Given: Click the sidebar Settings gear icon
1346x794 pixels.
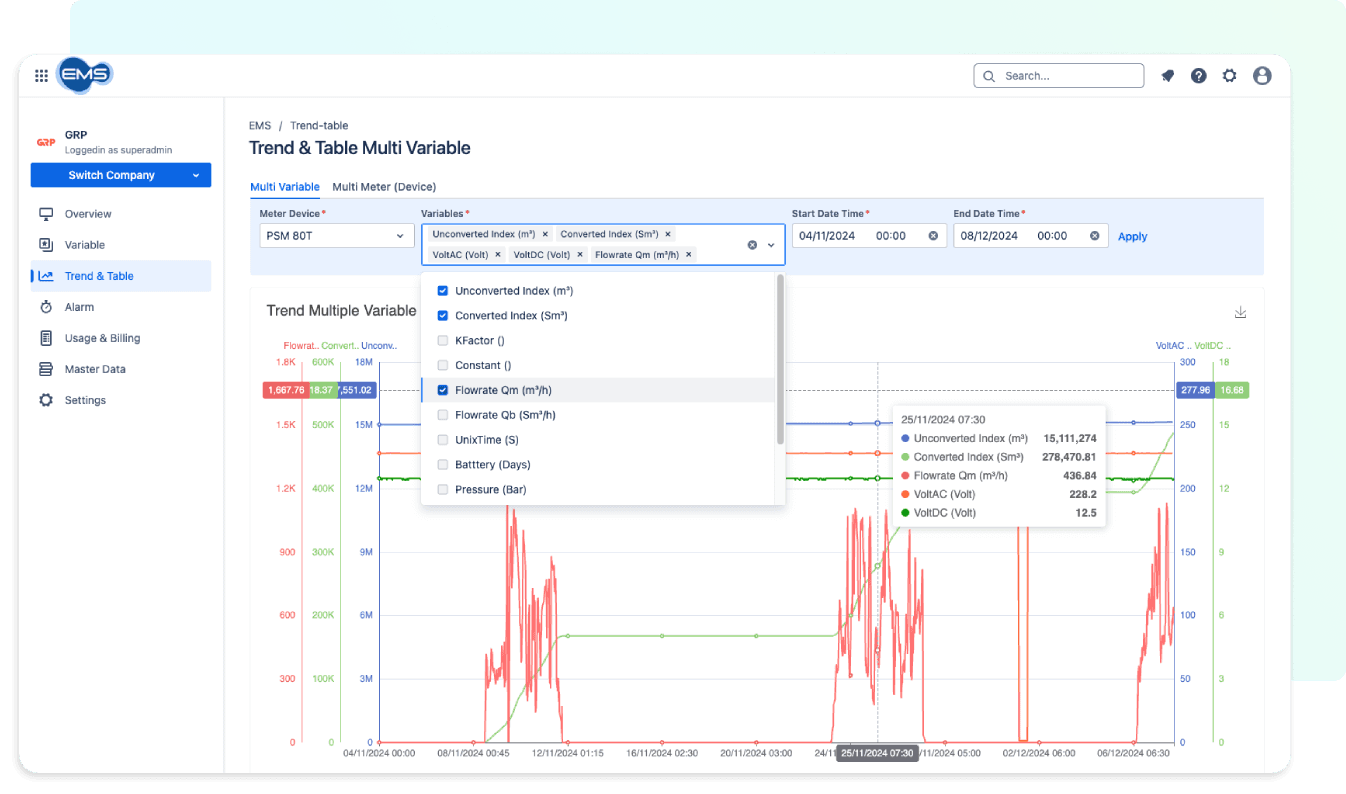Looking at the screenshot, I should [46, 400].
